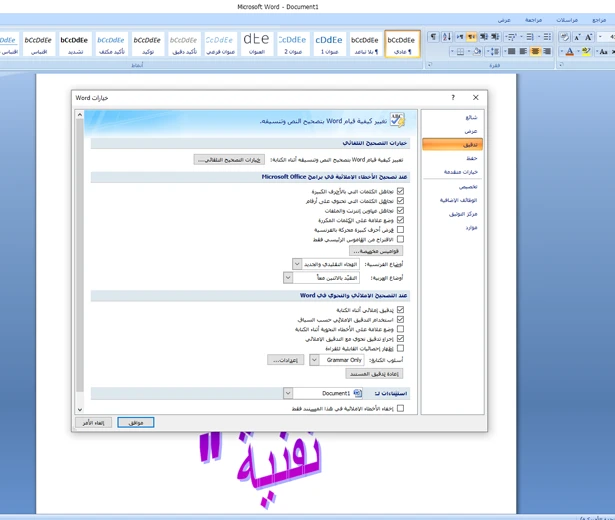Click the change case Aa icon
Screen dimensions: 615x520
tap(603, 51)
